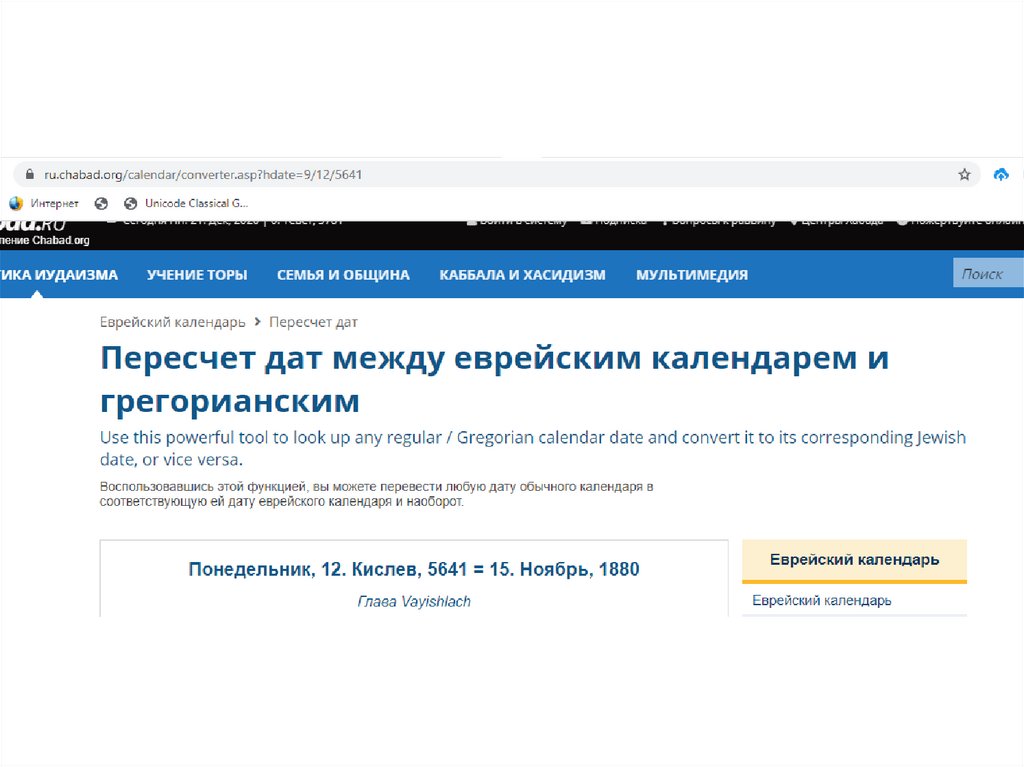Screen dimensions: 1024x767
Task: Open the Интернет bookmark
Action: [44, 203]
